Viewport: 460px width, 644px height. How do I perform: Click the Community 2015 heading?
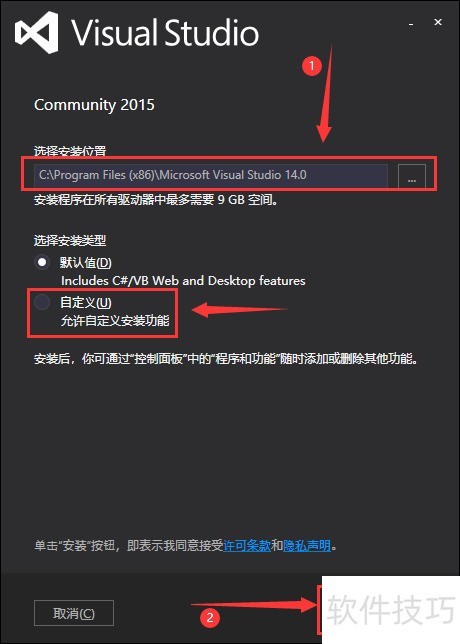(94, 105)
